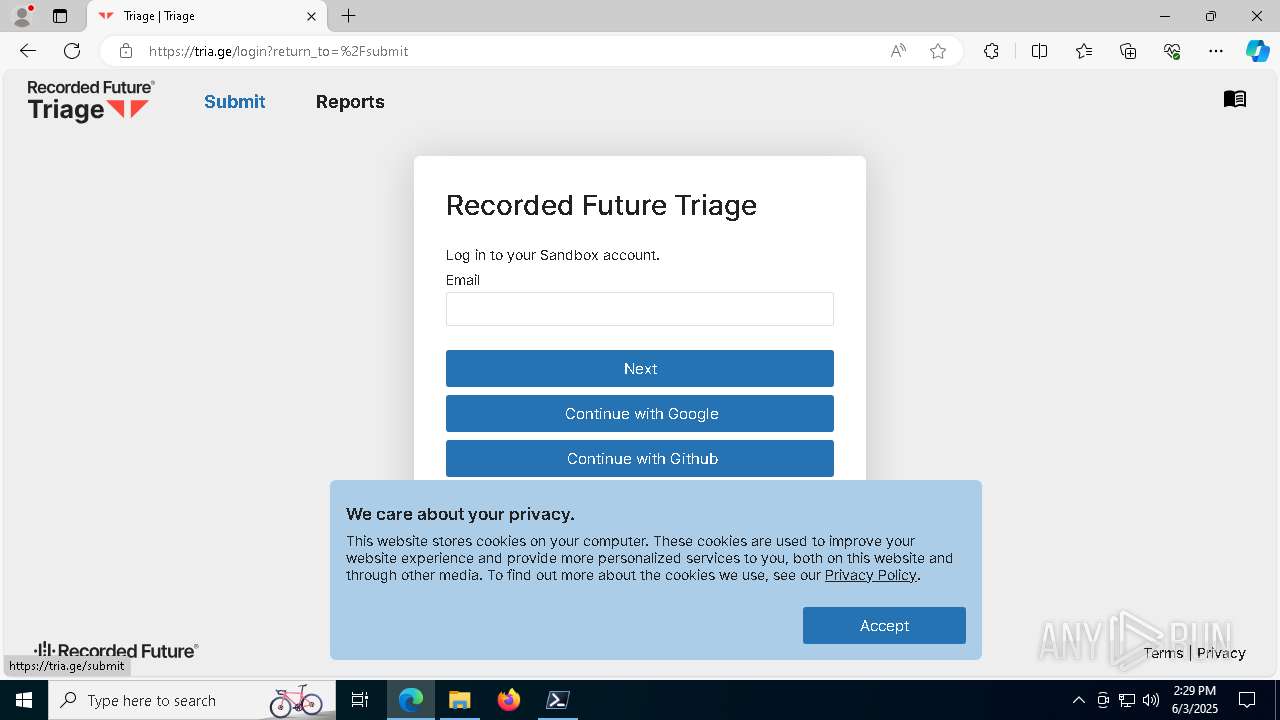Open the documentation book icon
The width and height of the screenshot is (1280, 720).
(x=1235, y=99)
